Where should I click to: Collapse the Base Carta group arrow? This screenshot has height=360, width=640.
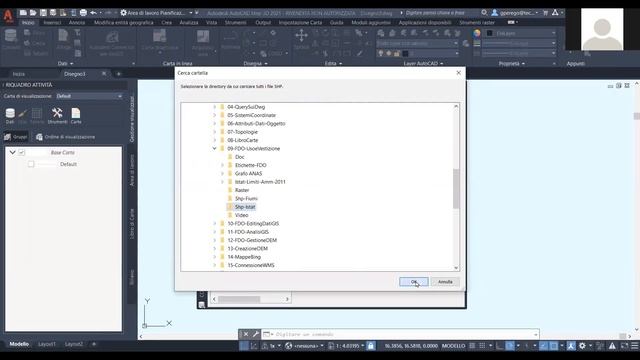click(x=12, y=152)
